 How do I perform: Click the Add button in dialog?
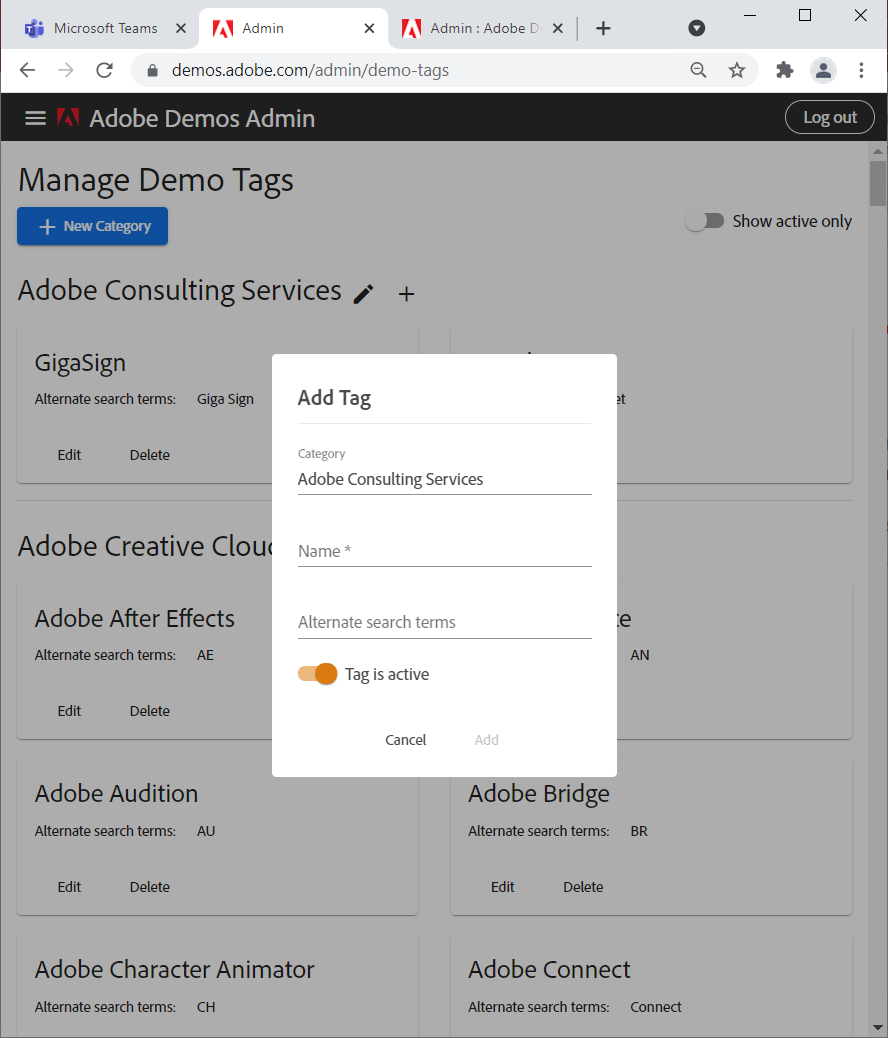pyautogui.click(x=487, y=740)
